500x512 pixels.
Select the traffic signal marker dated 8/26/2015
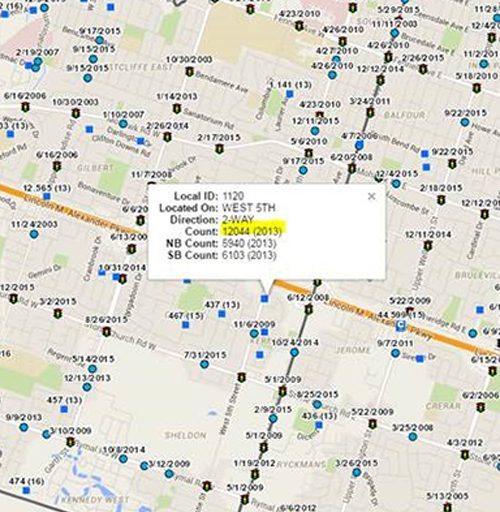(x=106, y=332)
